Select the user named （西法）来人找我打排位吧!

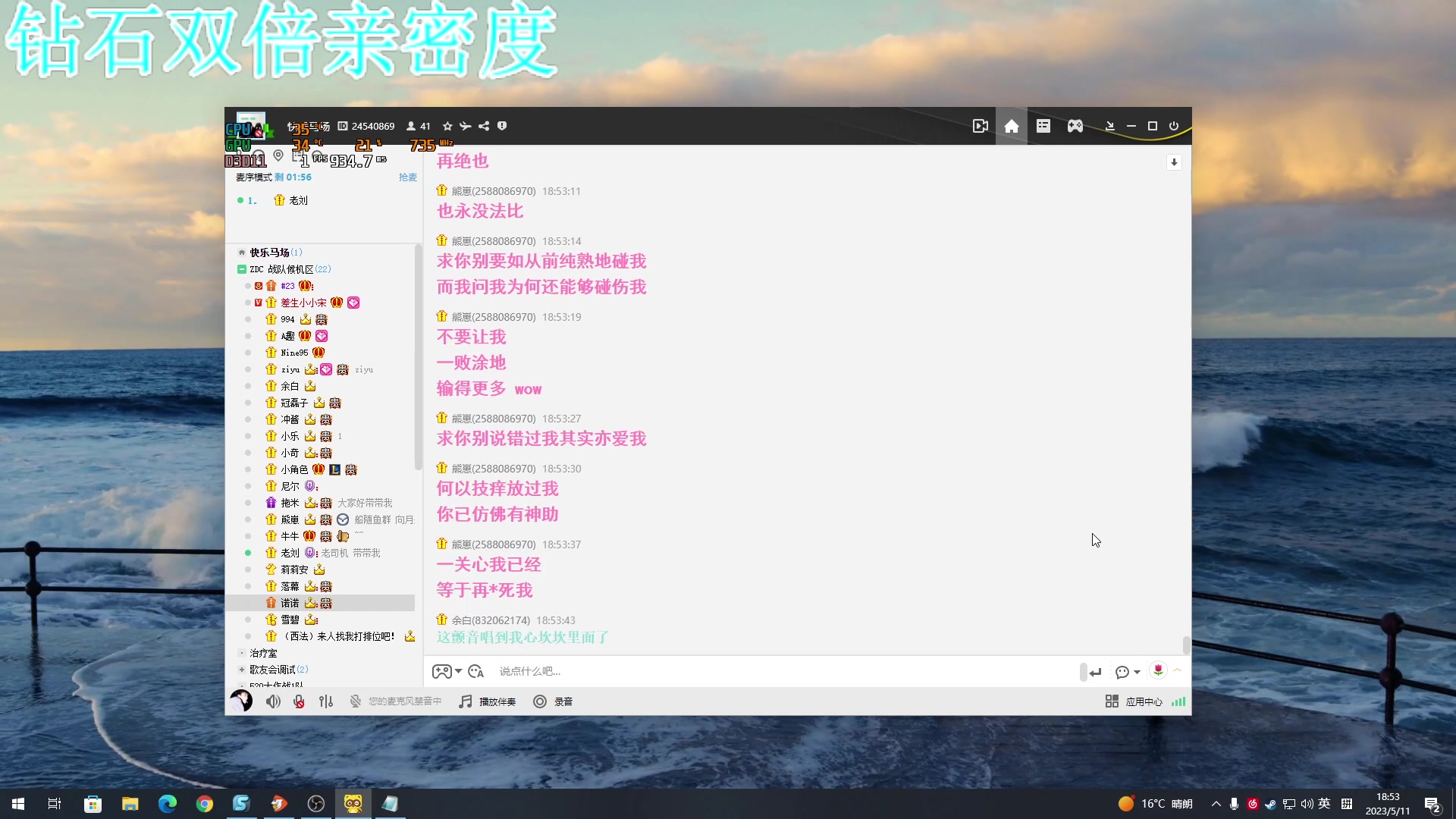pos(338,636)
